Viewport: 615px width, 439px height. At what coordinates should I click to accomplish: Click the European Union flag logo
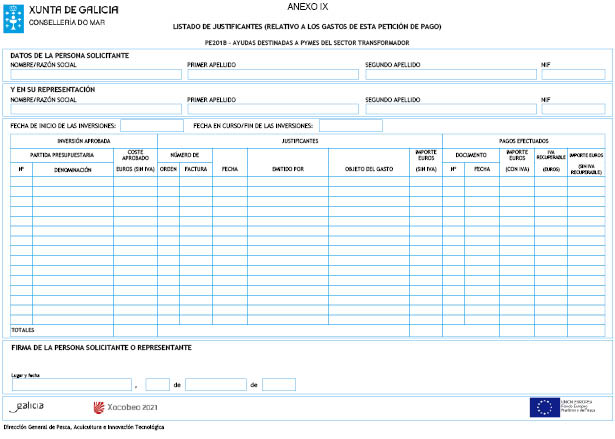click(544, 407)
